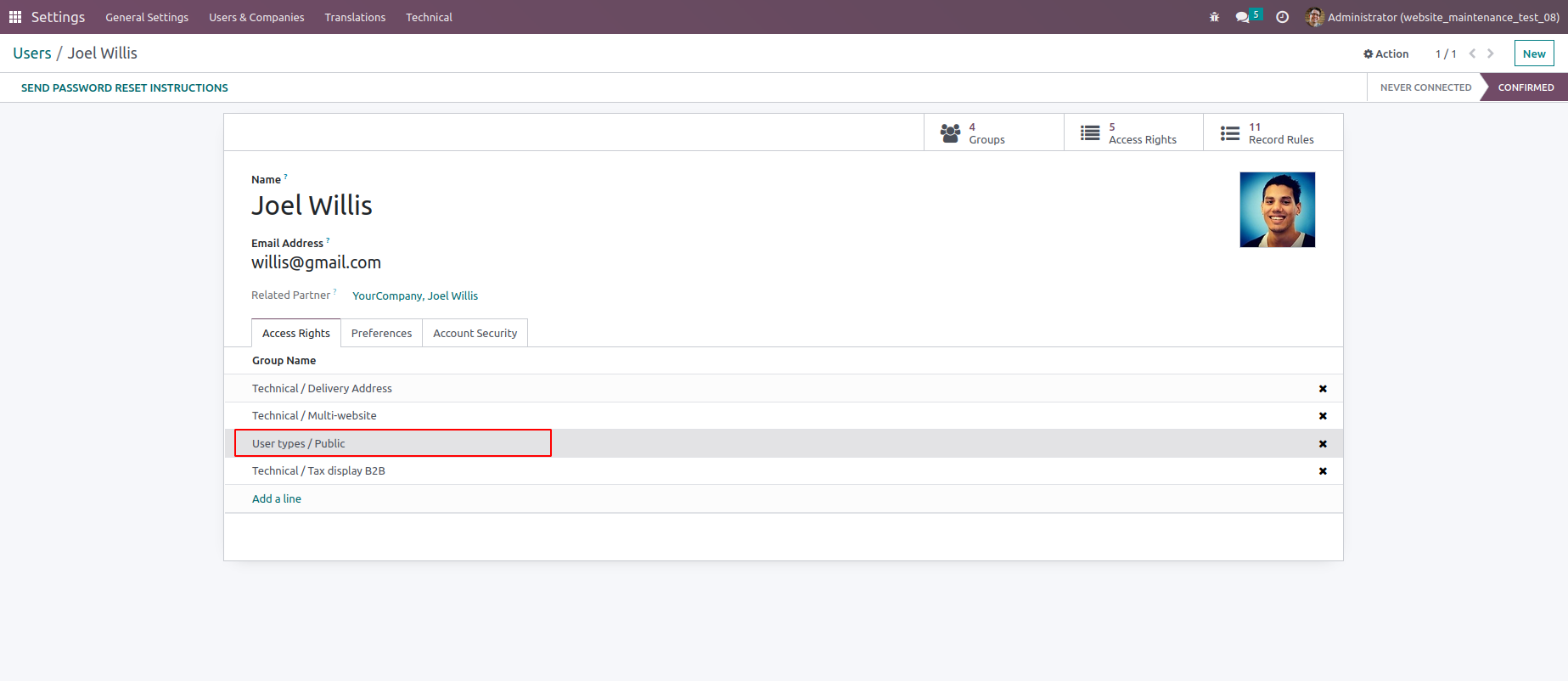Select the Access Rights tab
The width and height of the screenshot is (1568, 681).
click(x=296, y=333)
